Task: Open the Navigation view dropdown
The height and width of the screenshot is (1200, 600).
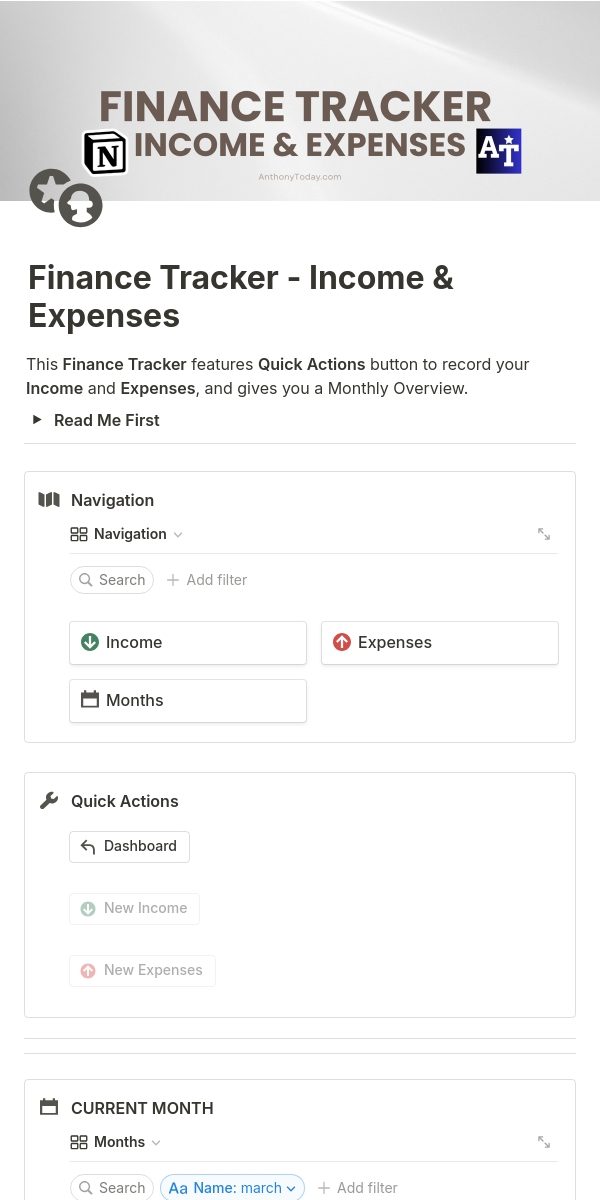Action: [x=127, y=534]
